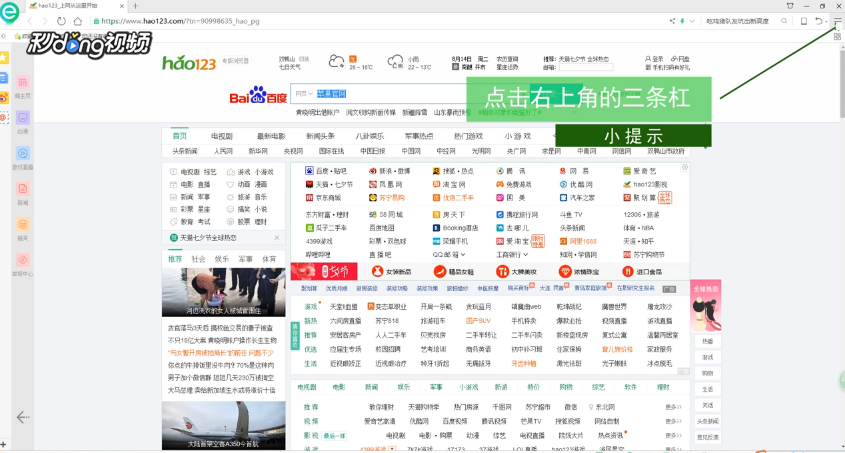845x453 pixels.
Task: Click the browser reload button
Action: (x=61, y=21)
